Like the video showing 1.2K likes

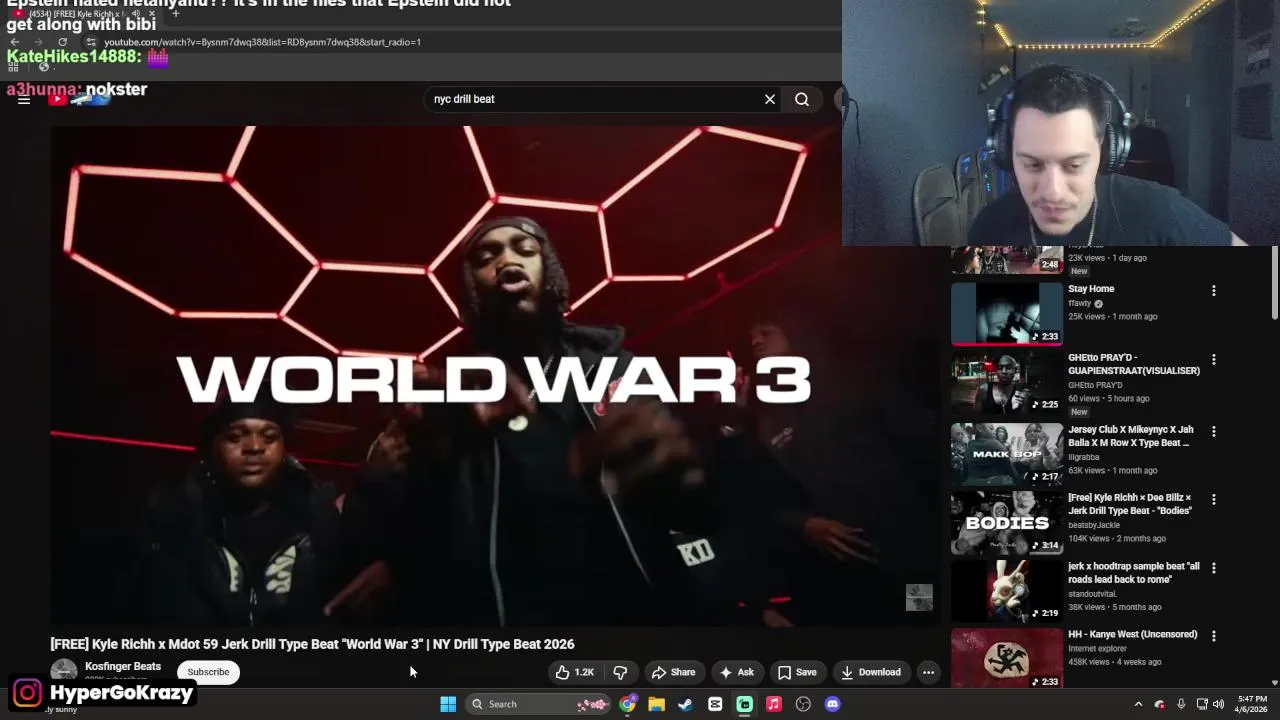click(575, 672)
